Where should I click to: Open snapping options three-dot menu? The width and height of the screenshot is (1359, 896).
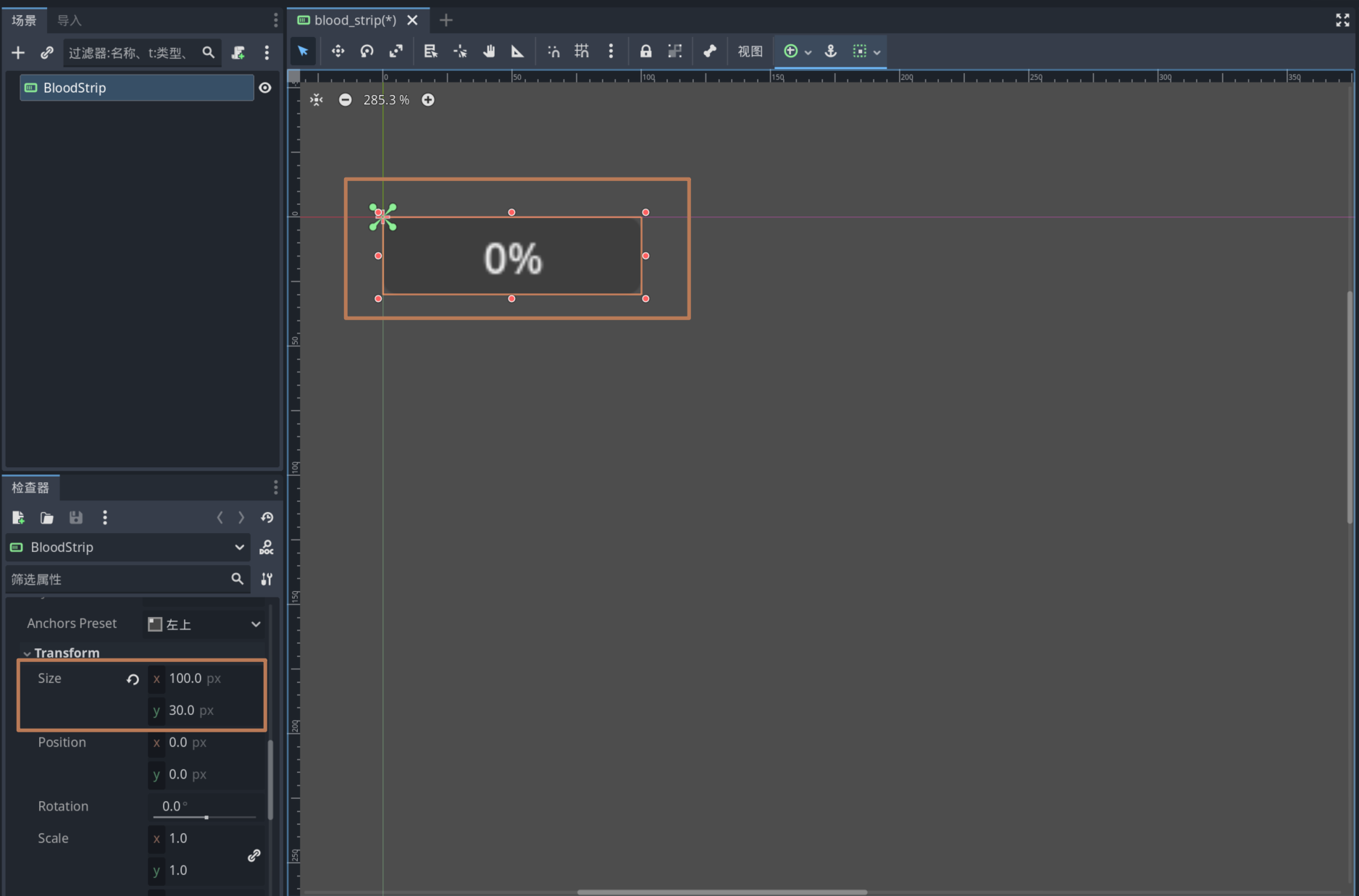[x=611, y=51]
